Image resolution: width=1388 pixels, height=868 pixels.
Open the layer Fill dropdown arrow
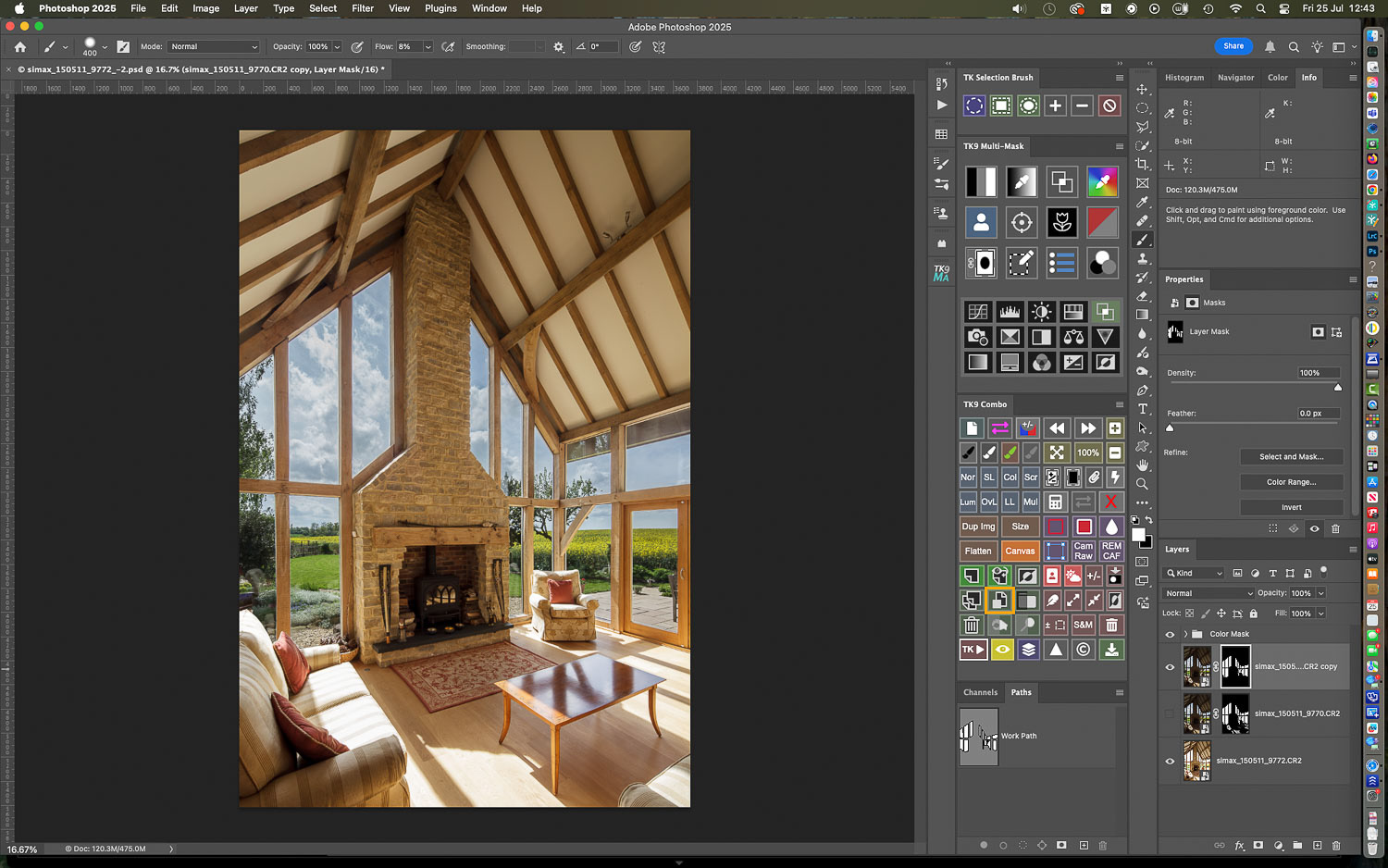pos(1320,614)
